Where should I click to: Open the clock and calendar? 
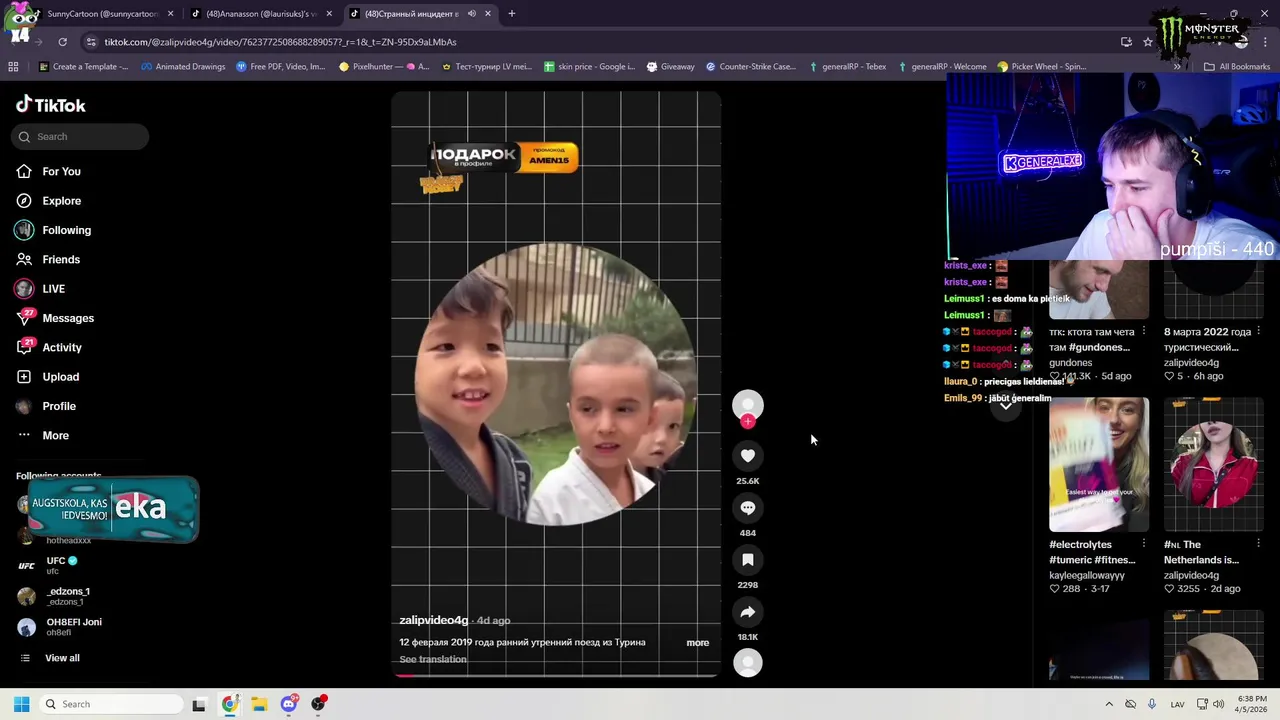(1251, 704)
